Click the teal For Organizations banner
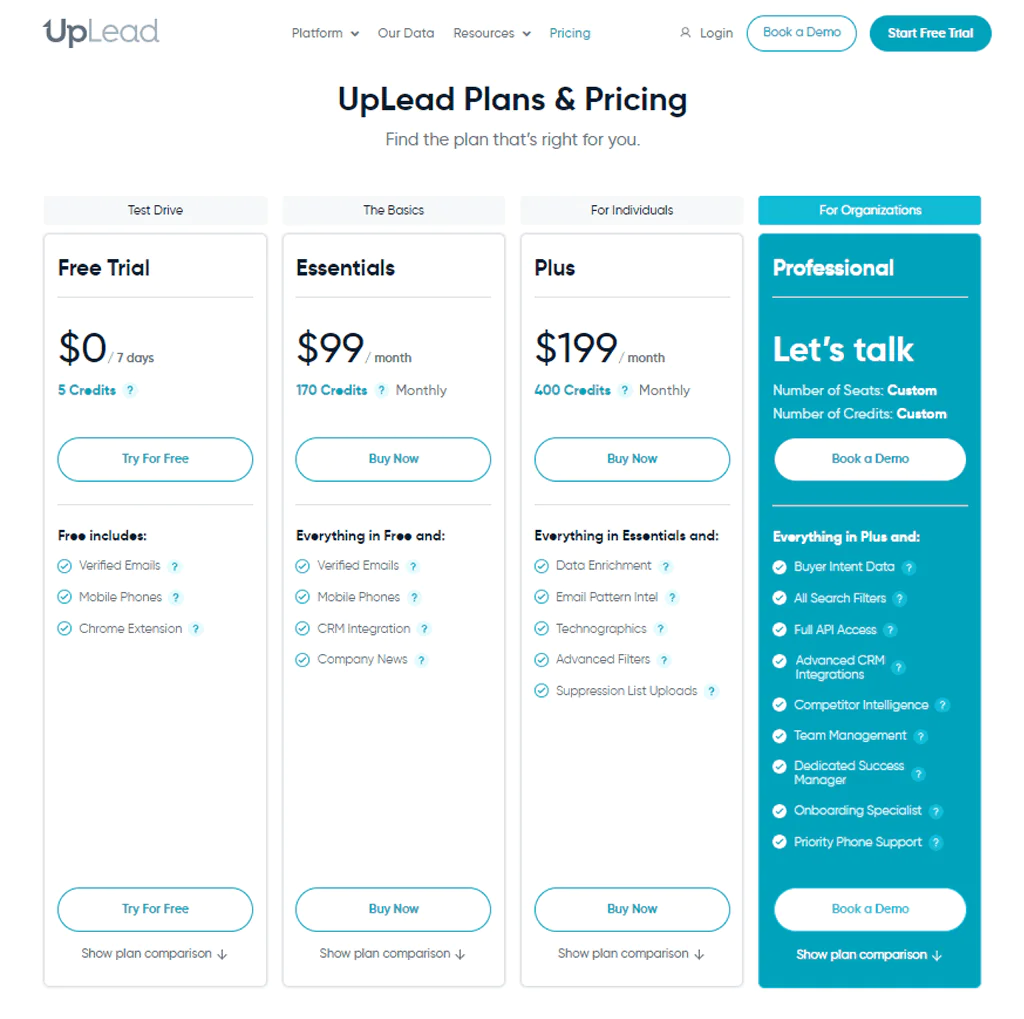Viewport: 1024px width, 1019px height. tap(869, 210)
